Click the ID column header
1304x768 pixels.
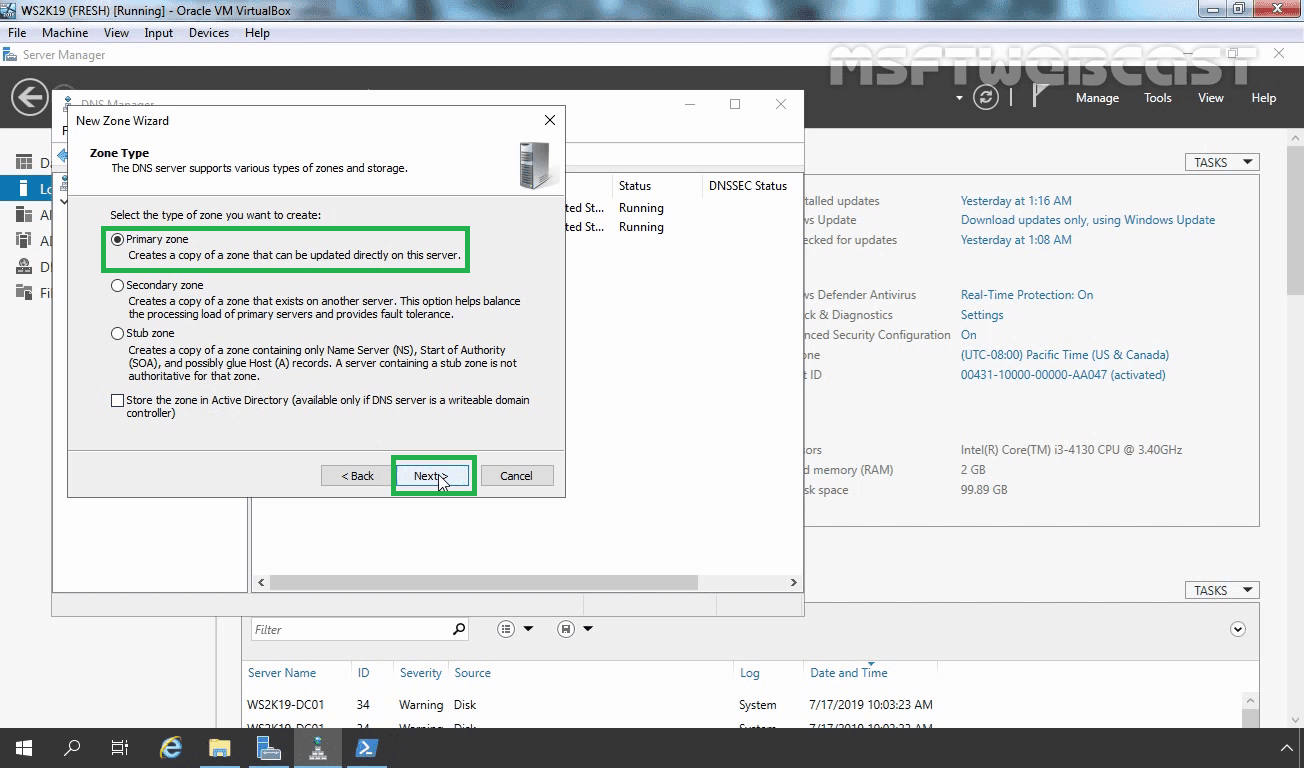click(364, 673)
